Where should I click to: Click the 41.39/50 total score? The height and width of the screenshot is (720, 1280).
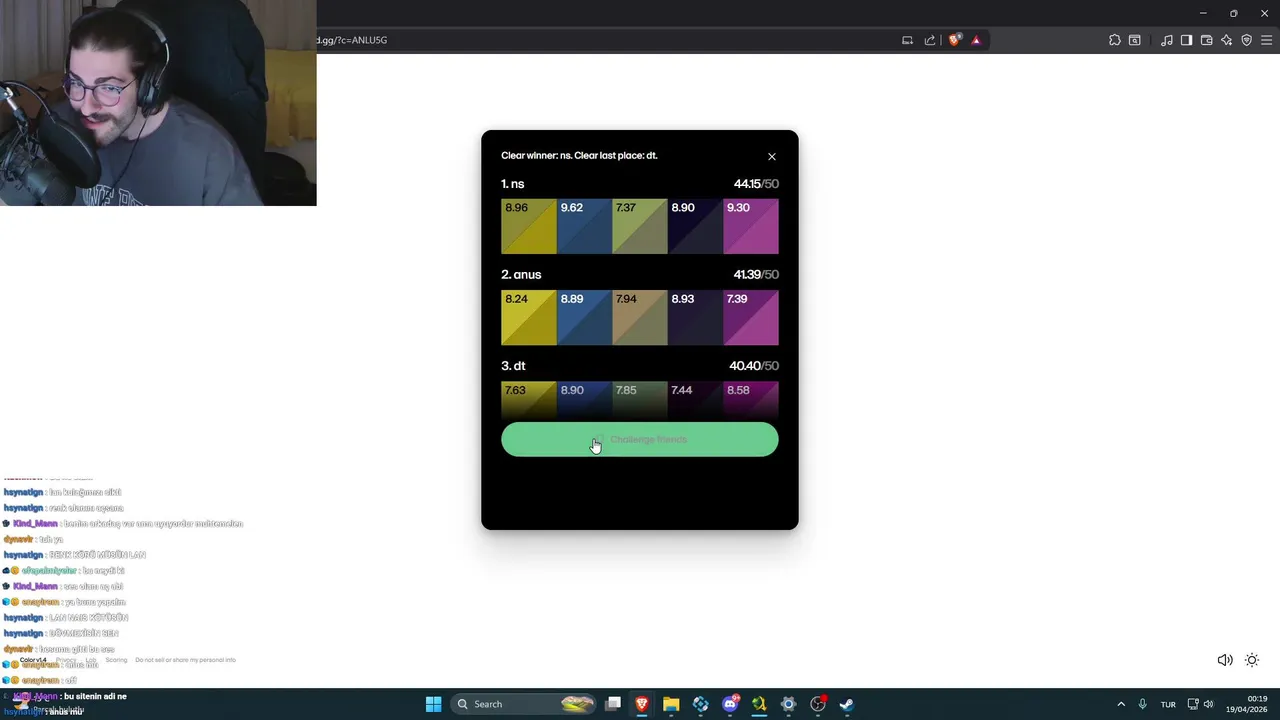[x=756, y=275]
